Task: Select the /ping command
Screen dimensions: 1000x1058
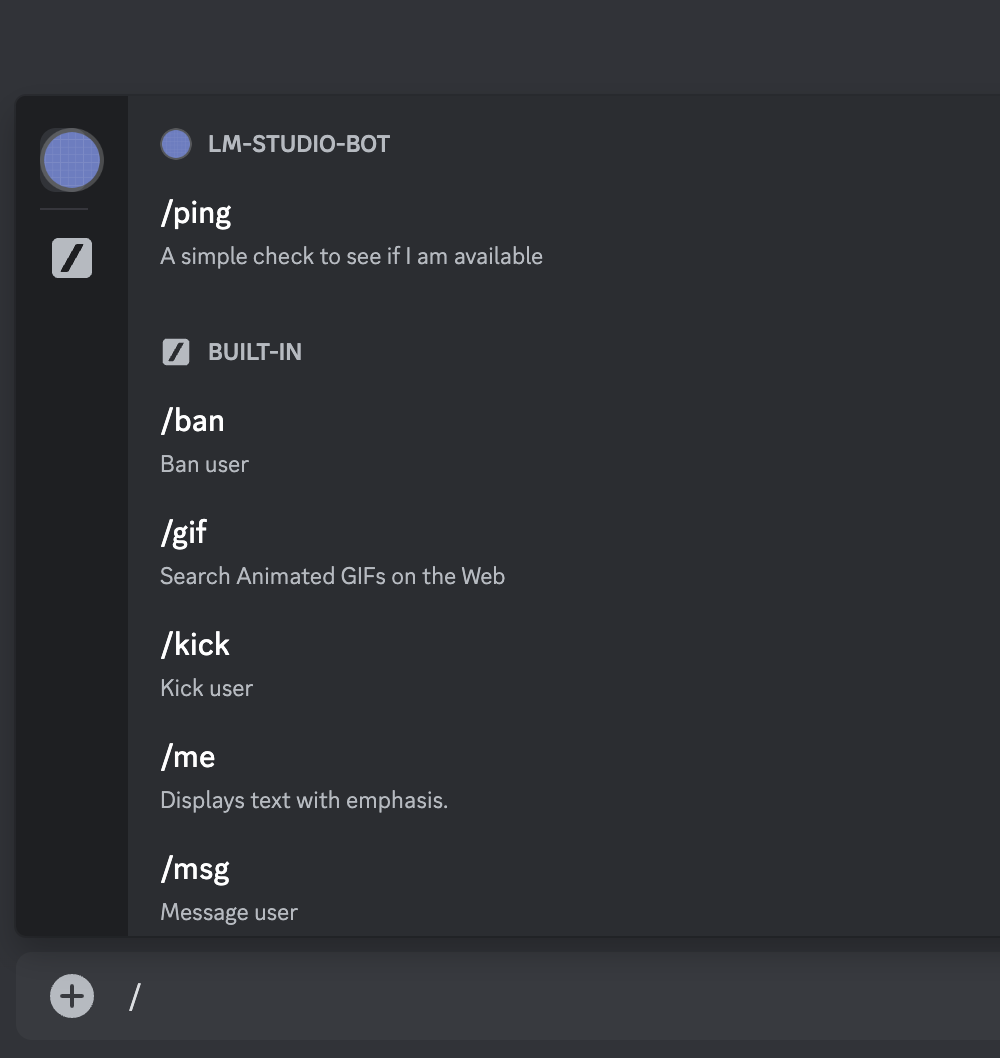Action: pyautogui.click(x=196, y=212)
